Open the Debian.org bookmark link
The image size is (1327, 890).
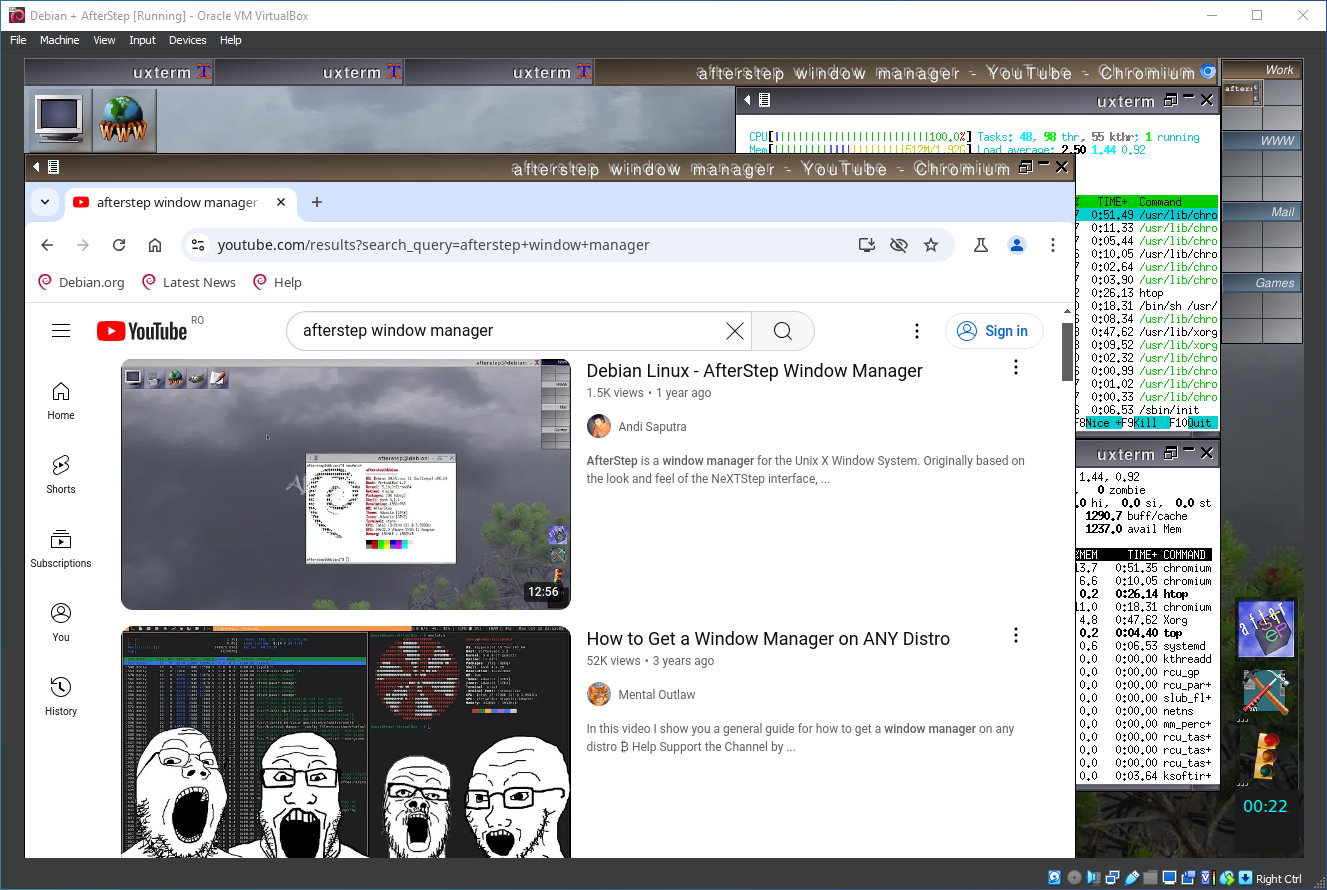click(x=81, y=282)
